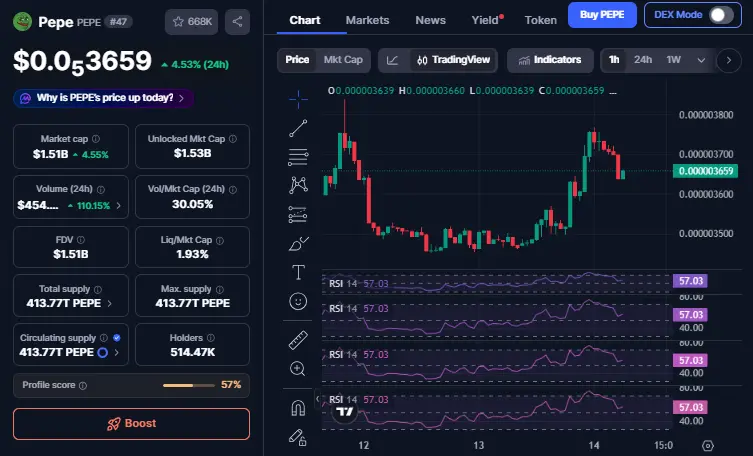Show Holders info icon
Viewport: 753px width, 456px height.
click(x=211, y=338)
